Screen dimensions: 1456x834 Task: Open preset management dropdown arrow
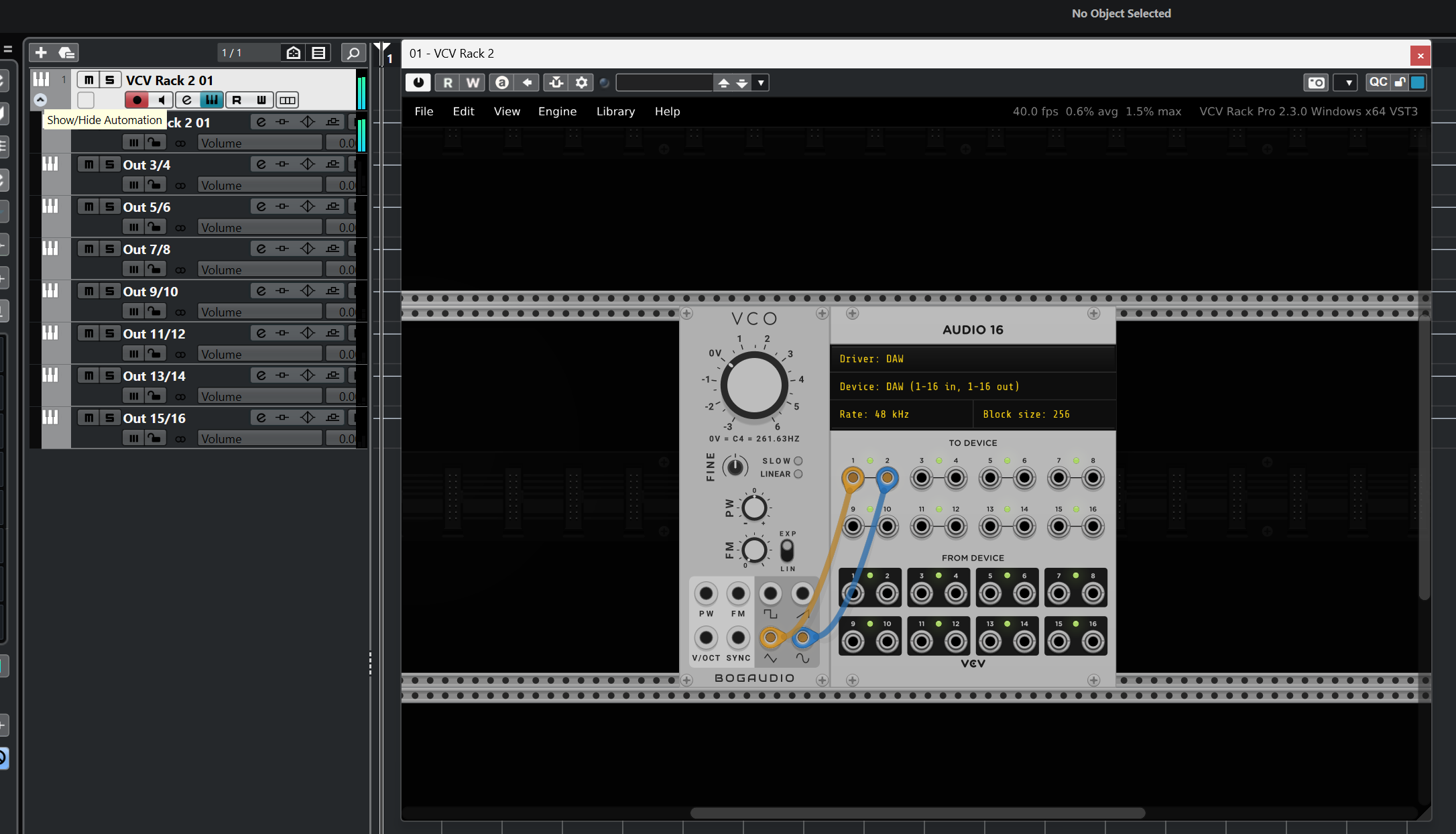[761, 83]
